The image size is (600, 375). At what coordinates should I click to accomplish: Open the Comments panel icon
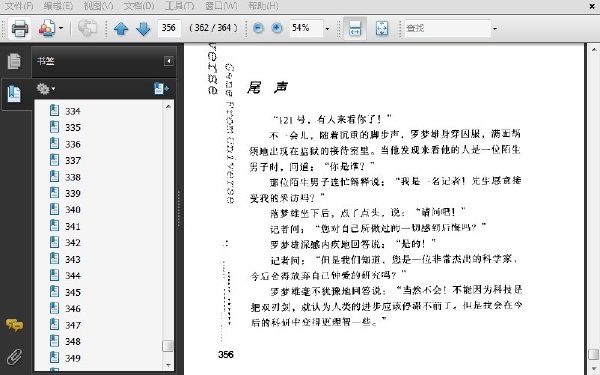[14, 325]
